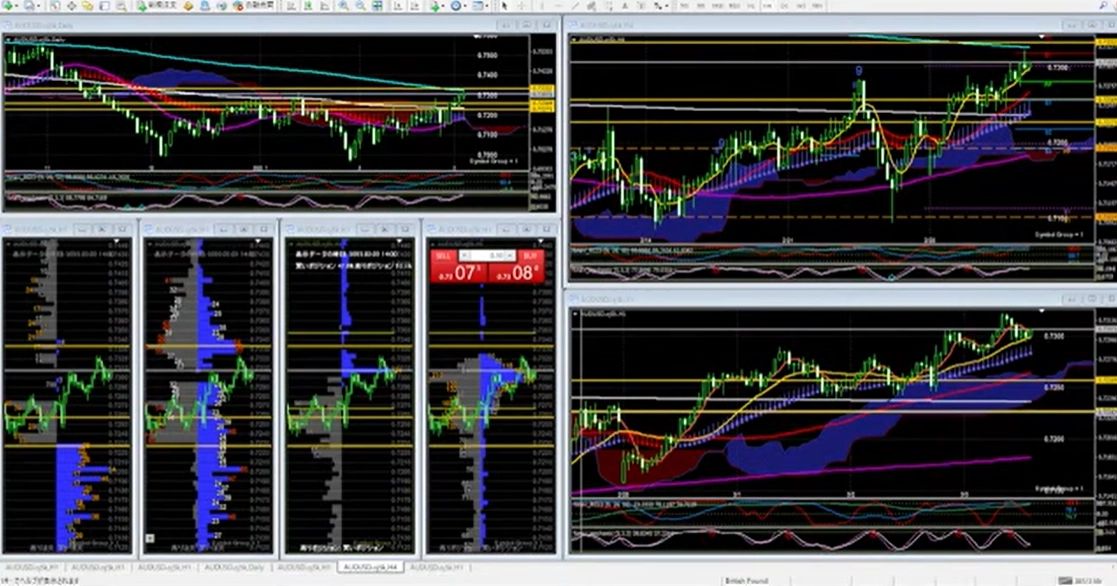This screenshot has height=586, width=1117.
Task: Click the Daily chart shift triangle marker
Action: point(476,37)
